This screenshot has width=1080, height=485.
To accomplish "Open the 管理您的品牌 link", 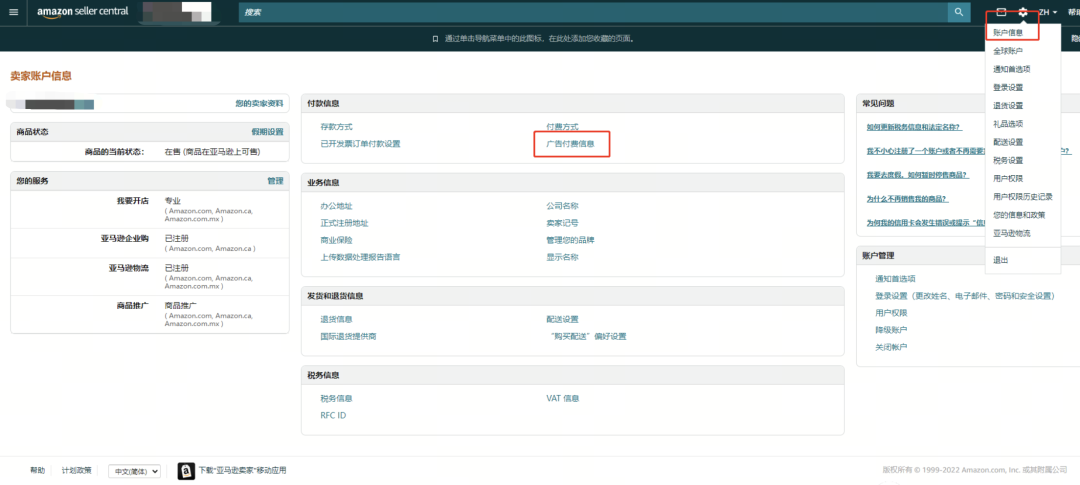I will tap(570, 240).
